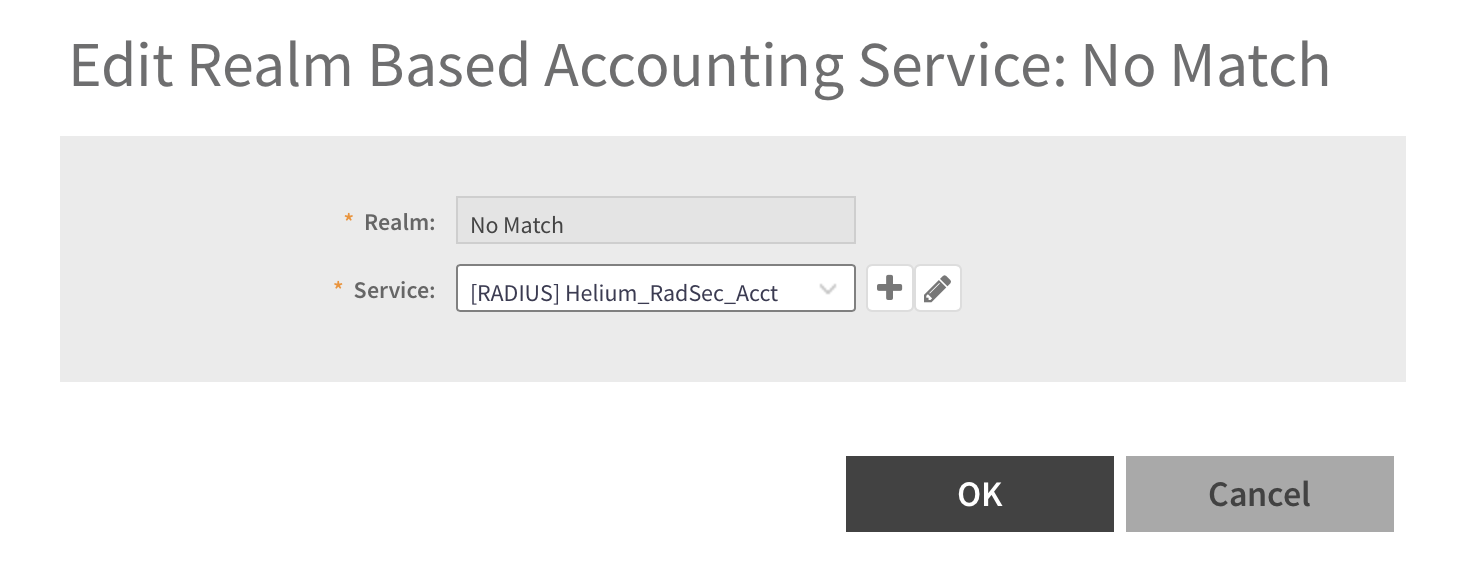The width and height of the screenshot is (1460, 564).
Task: Click the plus icon to add a service
Action: coord(889,289)
